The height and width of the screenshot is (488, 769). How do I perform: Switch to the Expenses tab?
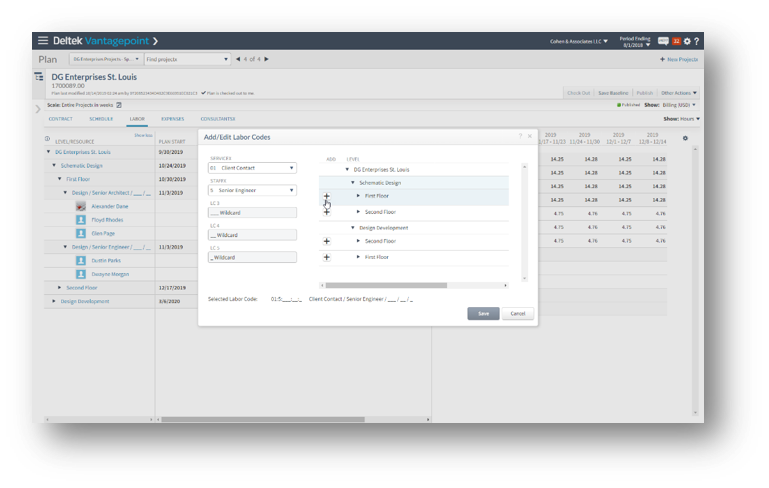click(x=173, y=119)
